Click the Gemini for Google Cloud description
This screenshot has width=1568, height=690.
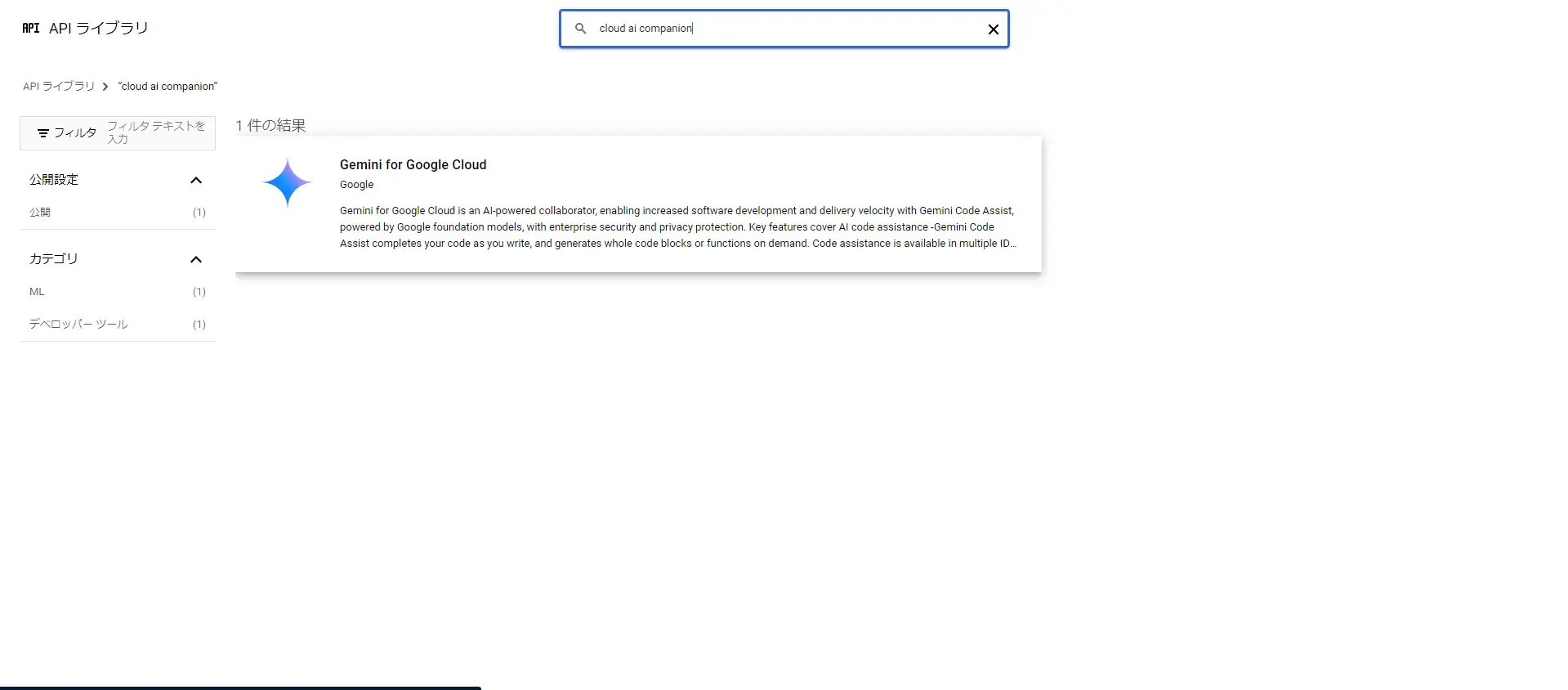point(678,227)
